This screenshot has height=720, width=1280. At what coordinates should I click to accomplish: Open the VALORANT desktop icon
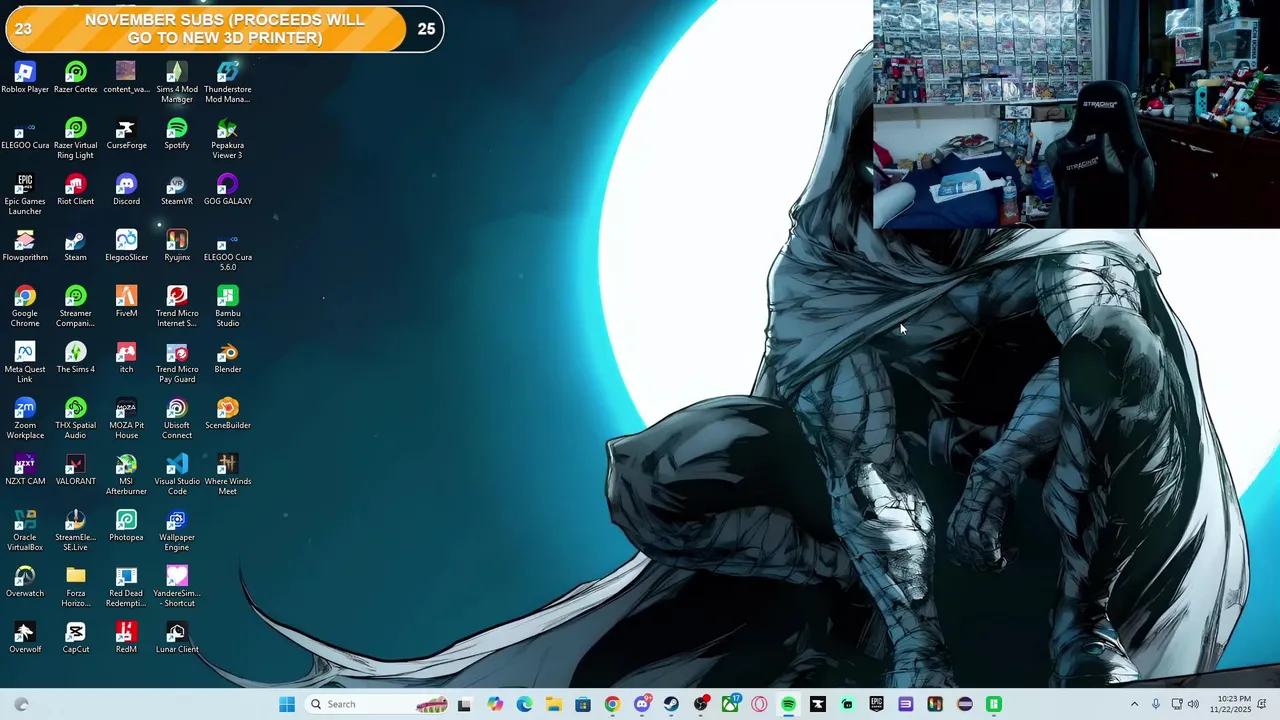coord(76,470)
